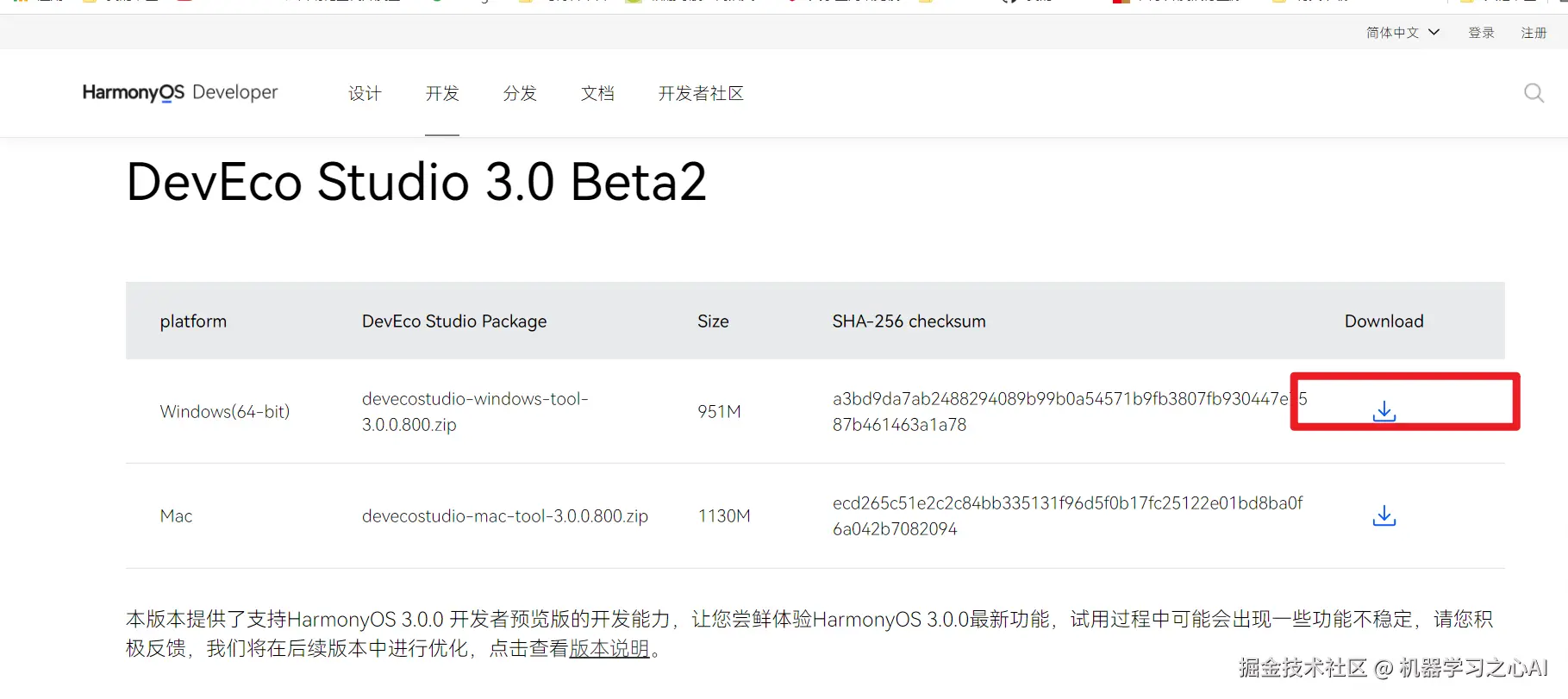Click the 注册 register link
The width and height of the screenshot is (1568, 699).
(1534, 33)
